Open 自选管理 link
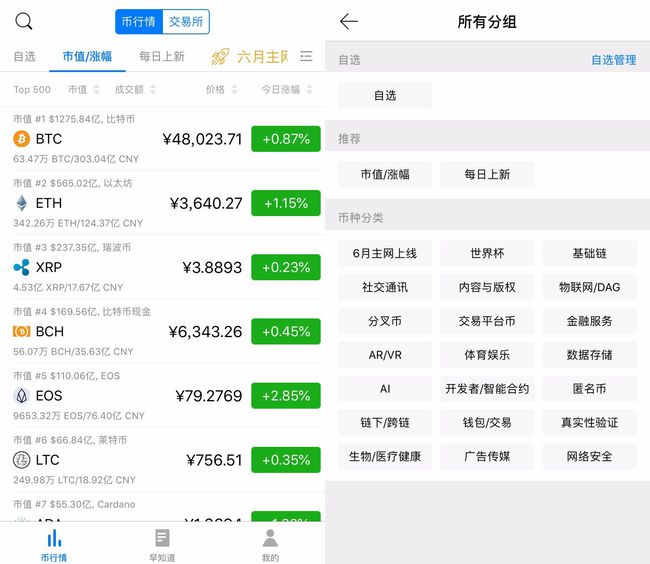 tap(614, 60)
